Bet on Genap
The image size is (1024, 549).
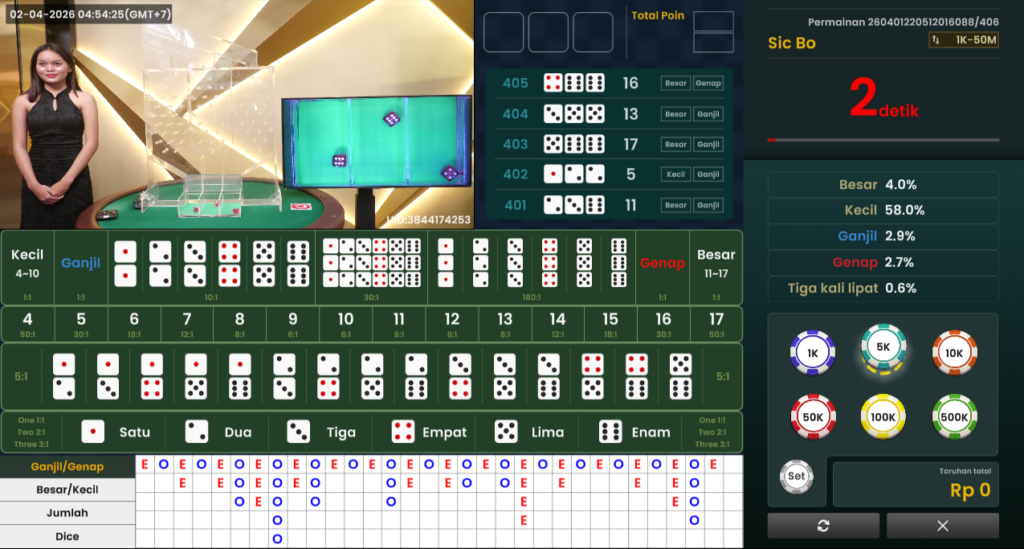(662, 264)
